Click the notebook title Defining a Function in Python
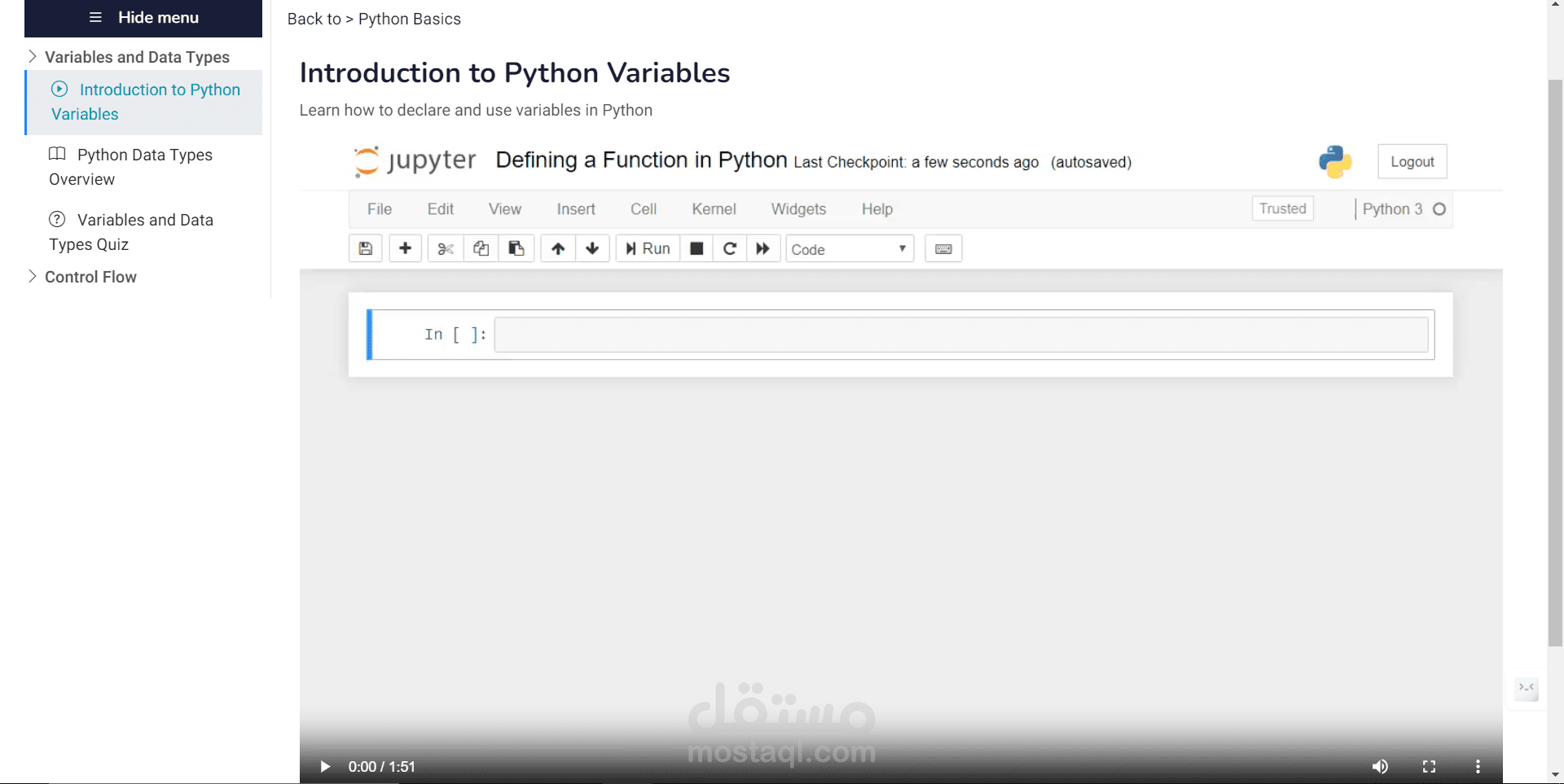Screen dimensions: 1564x784 tap(641, 160)
